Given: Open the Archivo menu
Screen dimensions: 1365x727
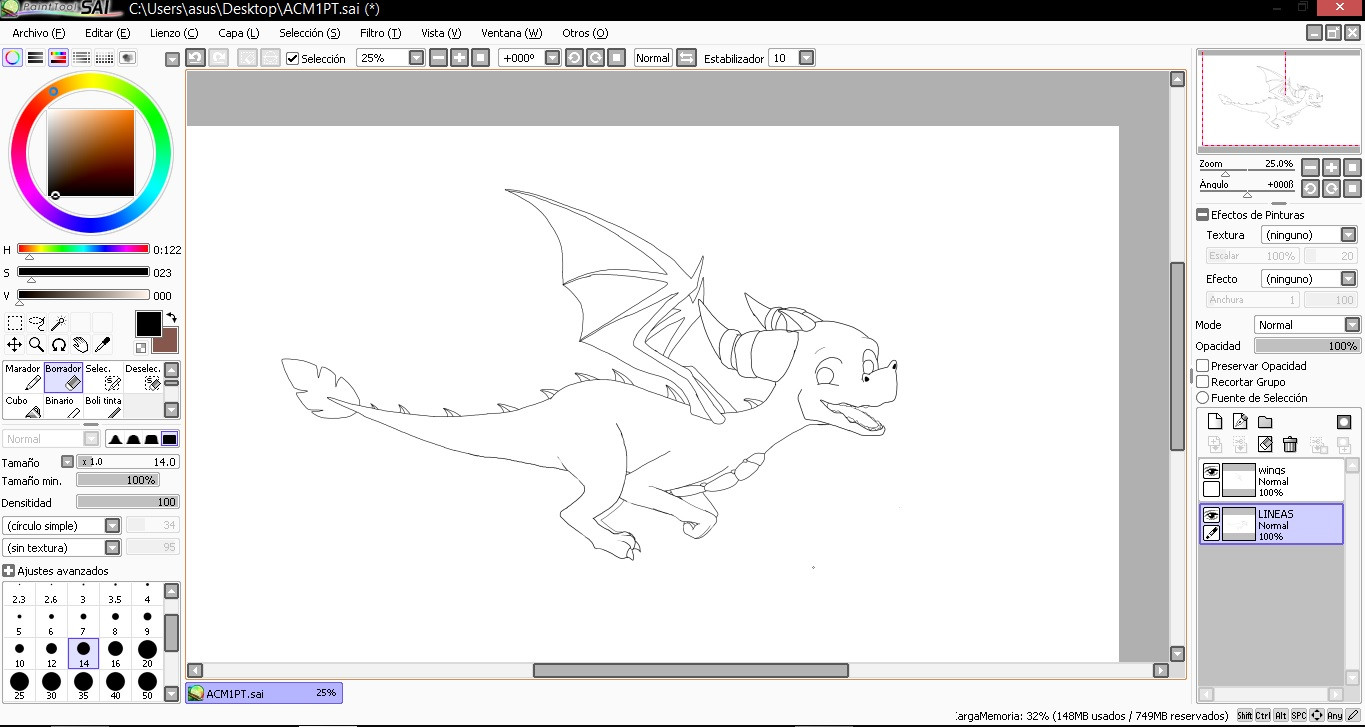Looking at the screenshot, I should click(x=38, y=33).
